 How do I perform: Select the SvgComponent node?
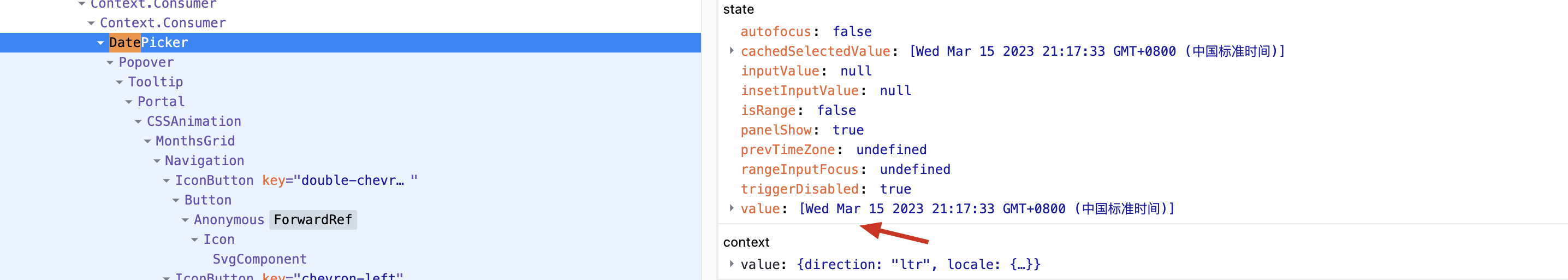(x=259, y=259)
